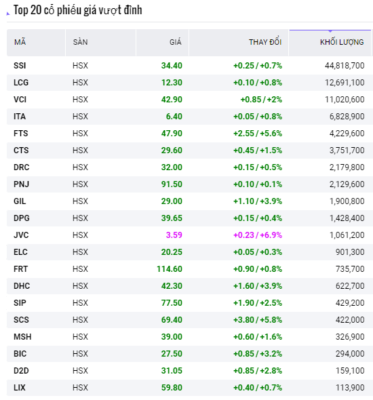Select the GIL stock row

[189, 201]
